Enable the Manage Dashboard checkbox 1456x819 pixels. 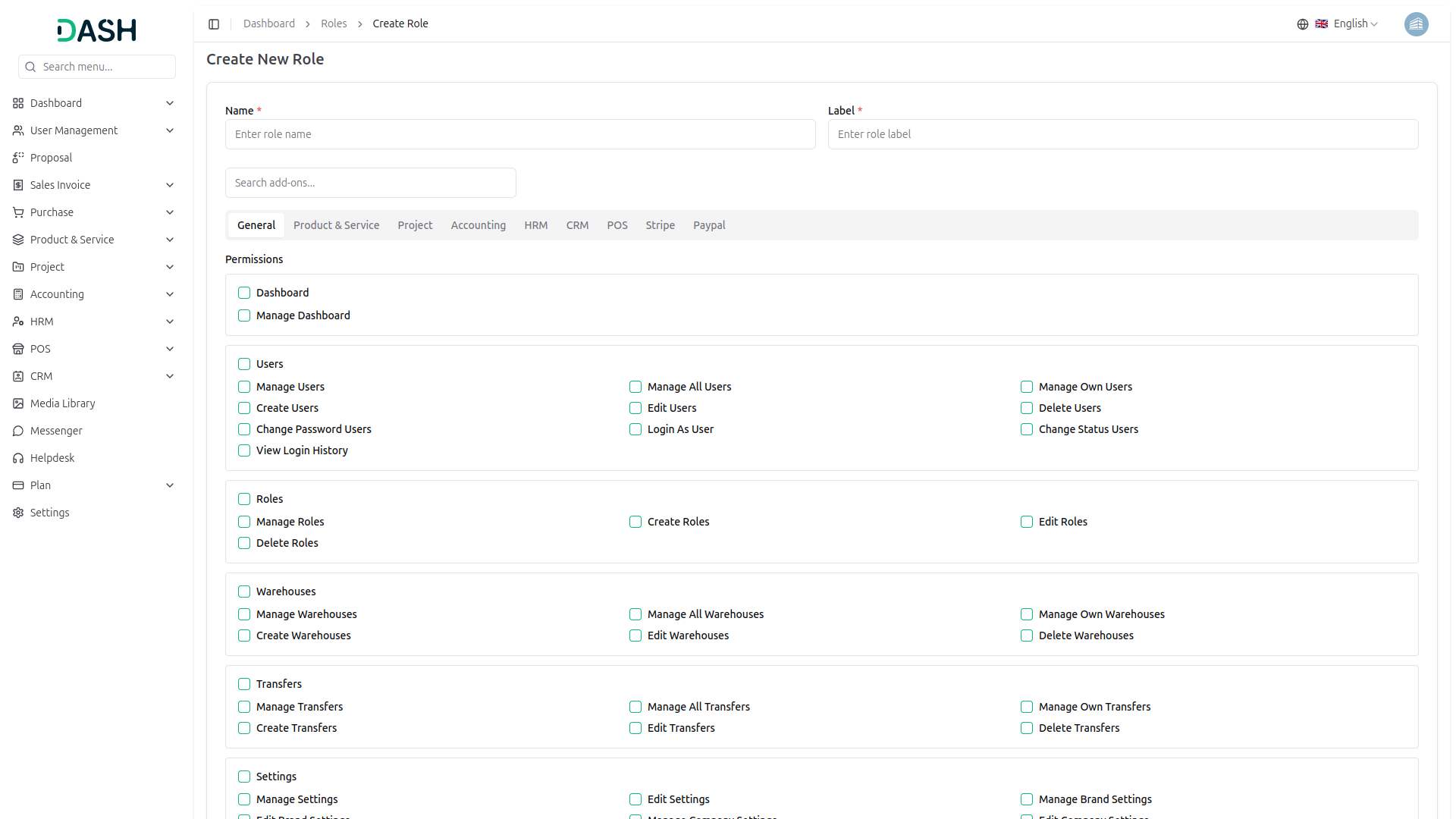[244, 315]
